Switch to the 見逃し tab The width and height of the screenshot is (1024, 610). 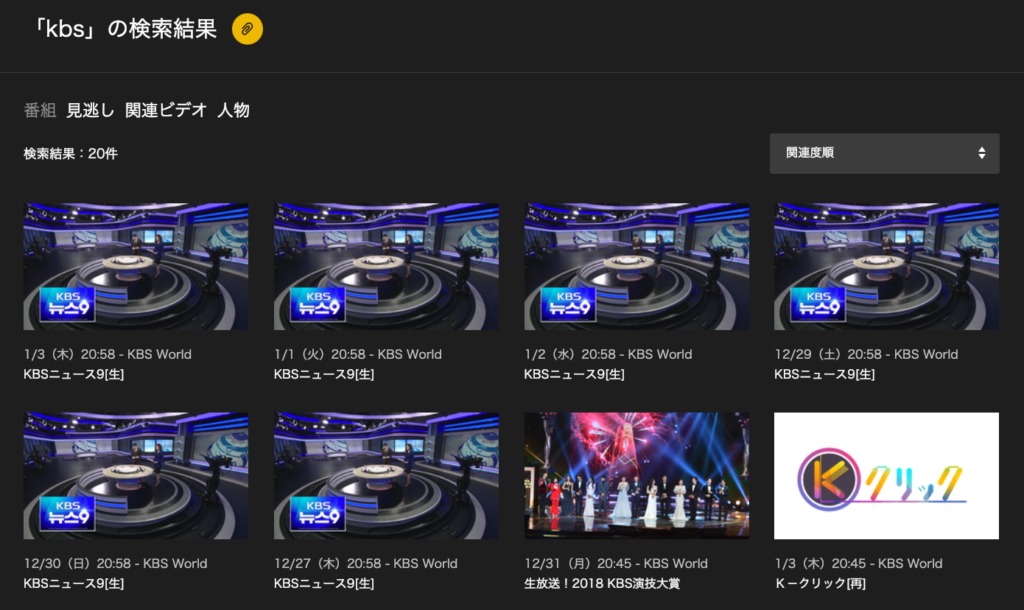(x=90, y=110)
